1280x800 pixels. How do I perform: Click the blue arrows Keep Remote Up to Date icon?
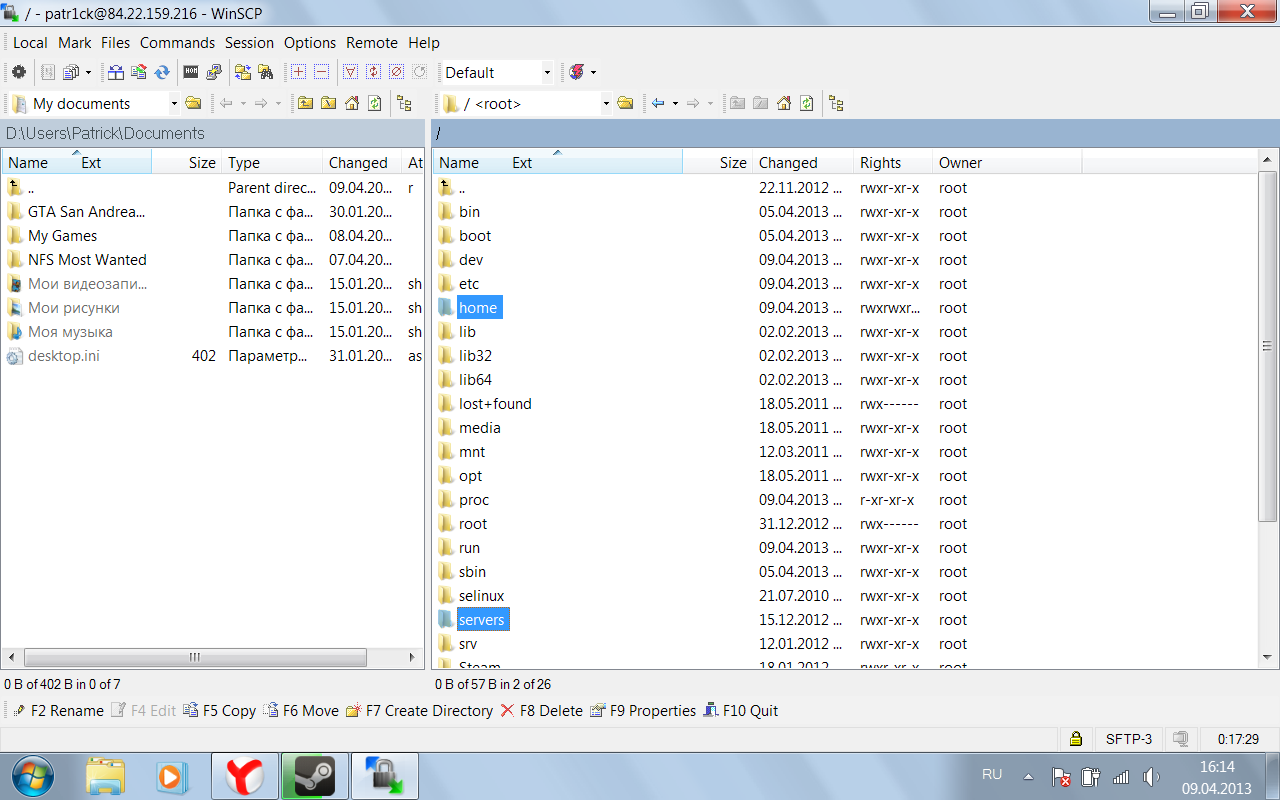coord(162,72)
